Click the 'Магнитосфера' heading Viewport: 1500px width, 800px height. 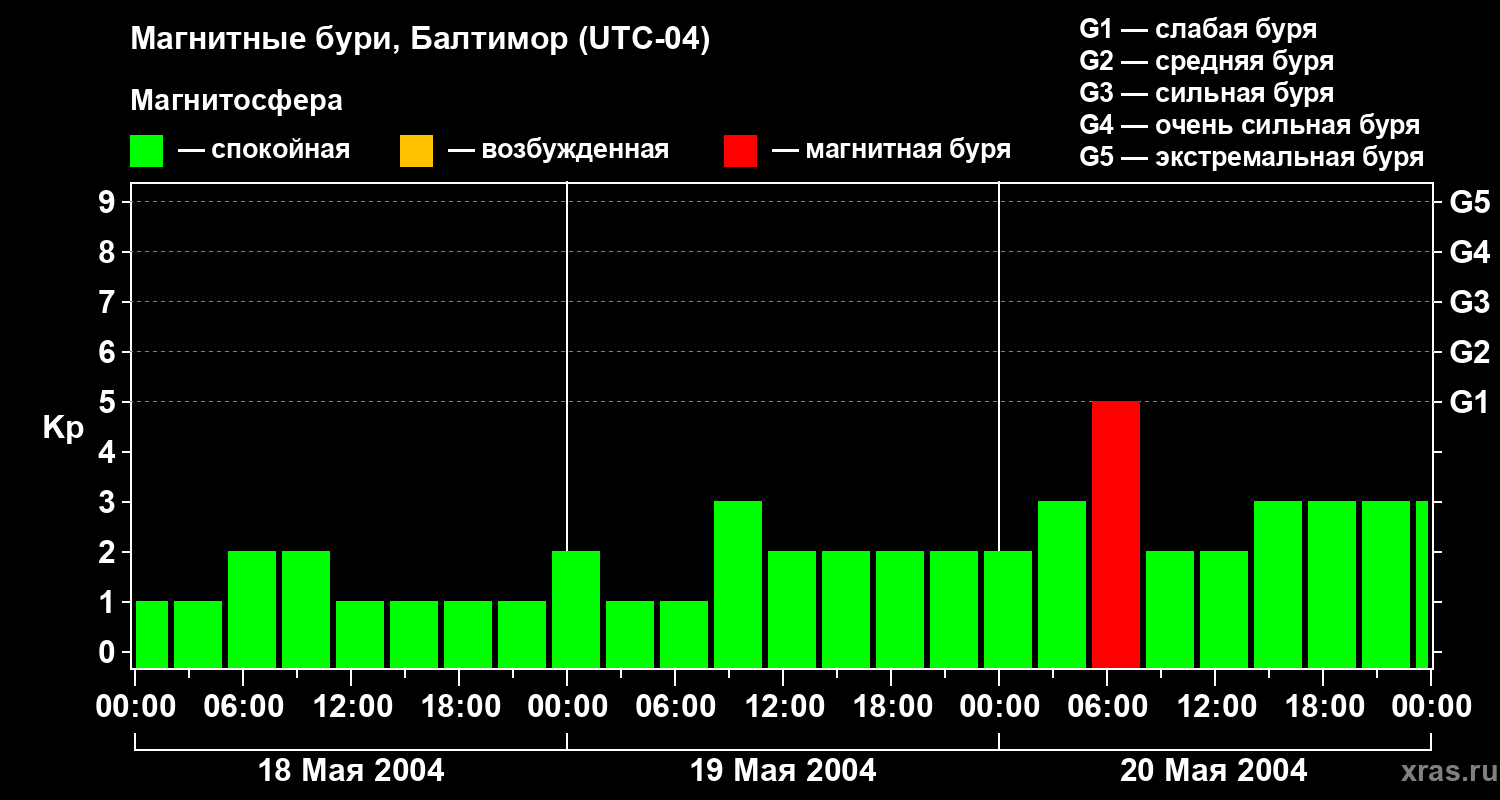[236, 101]
